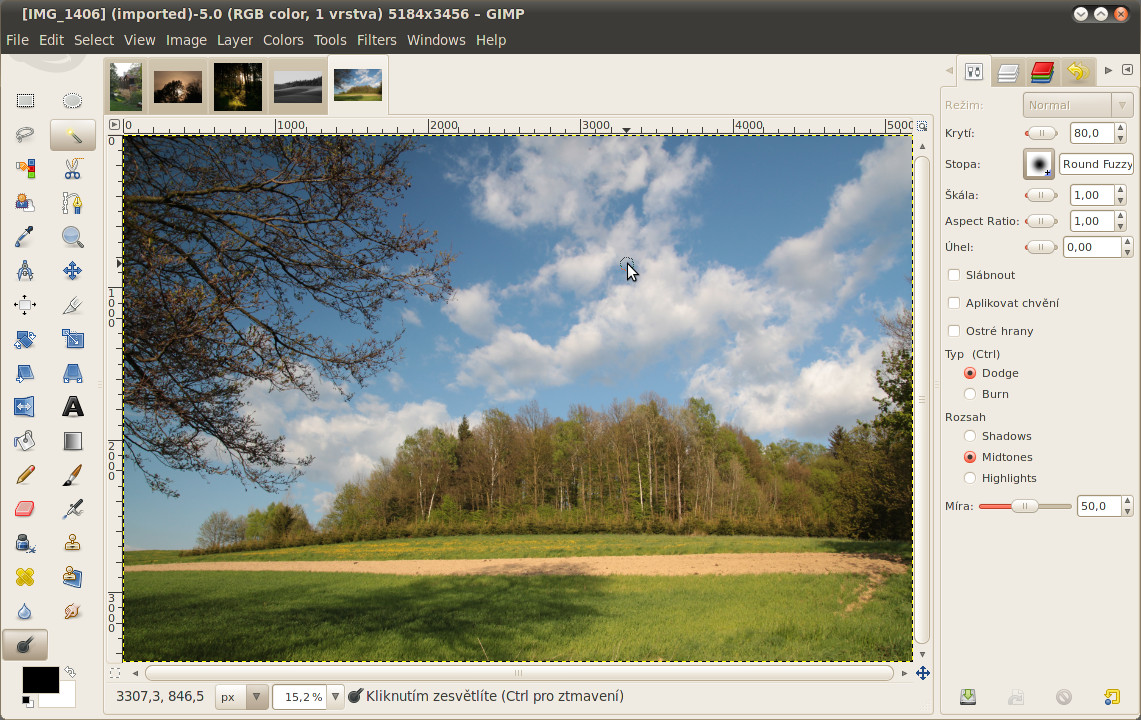Toggle the Ostré hrany checkbox
The width and height of the screenshot is (1141, 720).
pyautogui.click(x=954, y=331)
